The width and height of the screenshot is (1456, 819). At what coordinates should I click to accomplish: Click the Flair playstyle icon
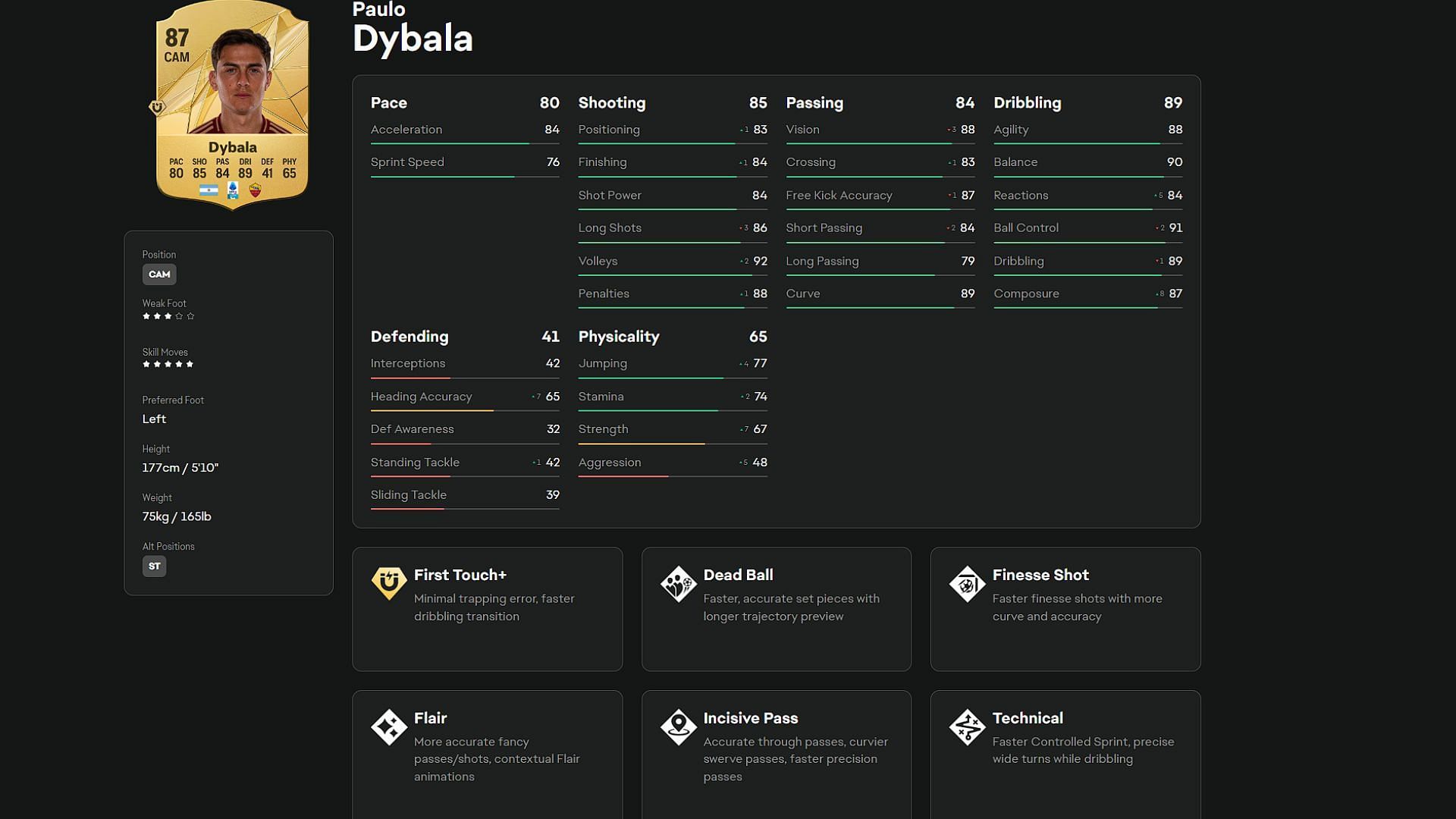388,726
